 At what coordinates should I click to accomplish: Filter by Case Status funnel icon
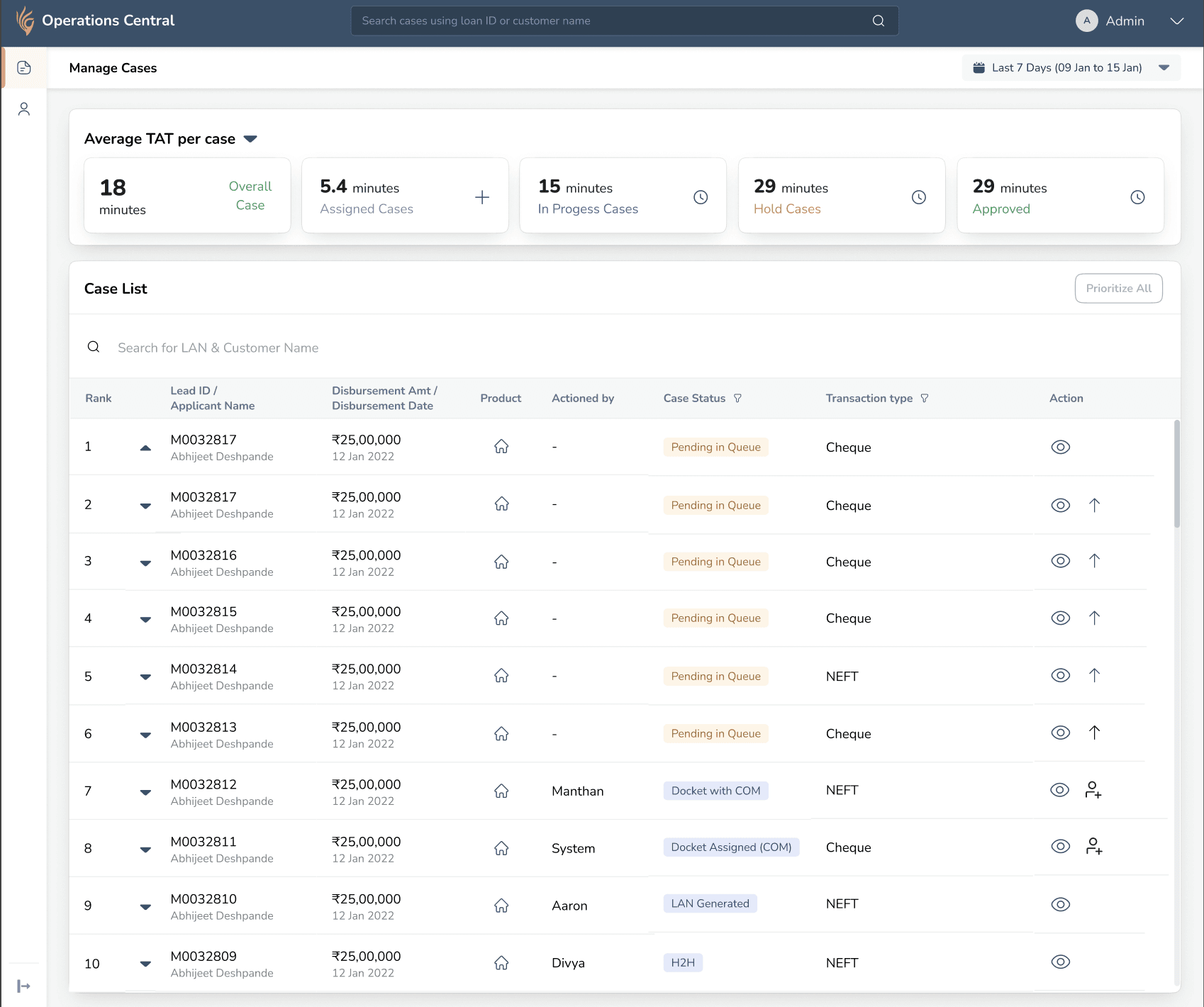coord(737,399)
